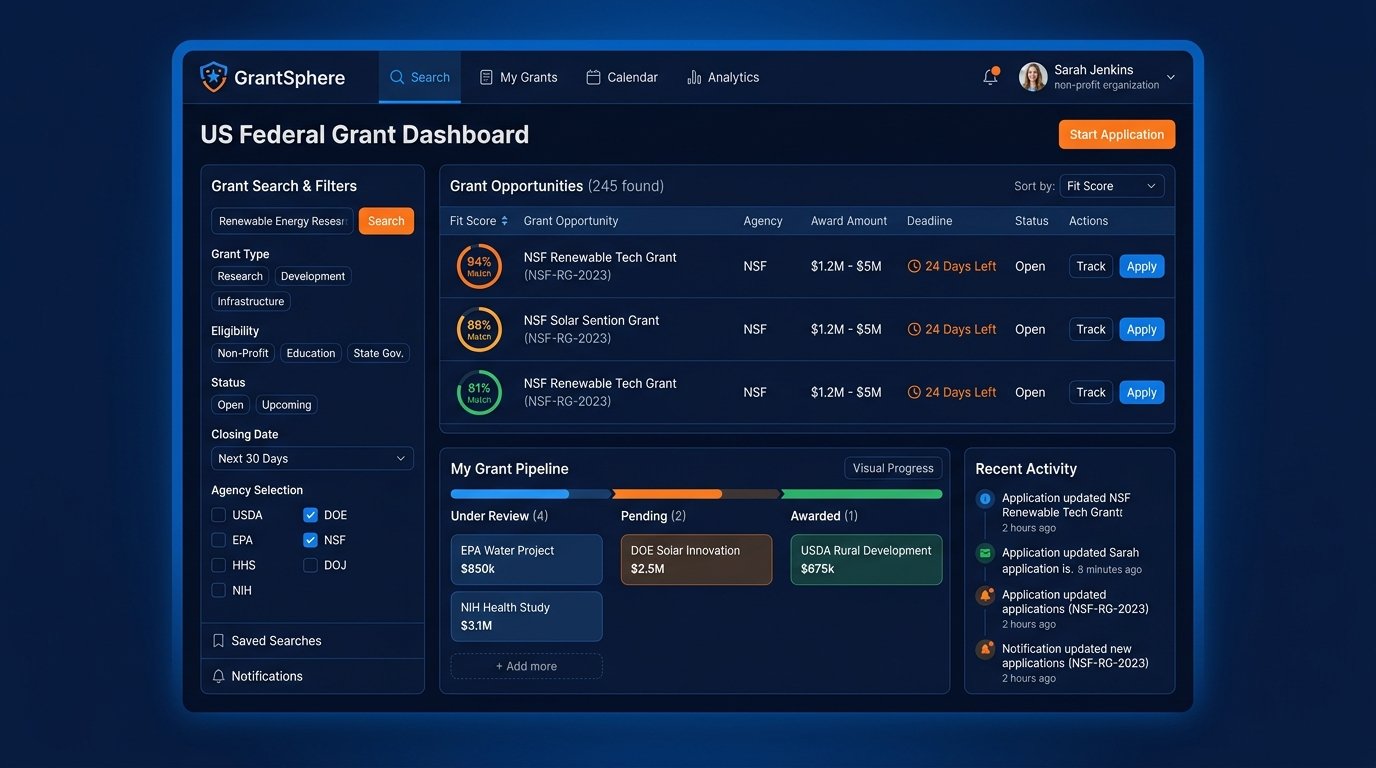The image size is (1376, 768).
Task: Click the Awarded green progress bar
Action: coord(862,494)
